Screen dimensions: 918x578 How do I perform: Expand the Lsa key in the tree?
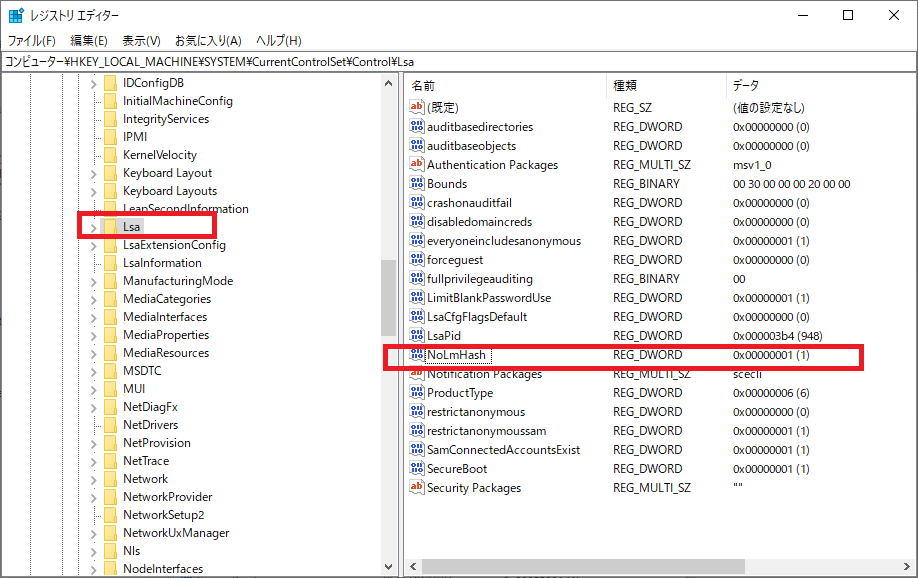click(93, 228)
